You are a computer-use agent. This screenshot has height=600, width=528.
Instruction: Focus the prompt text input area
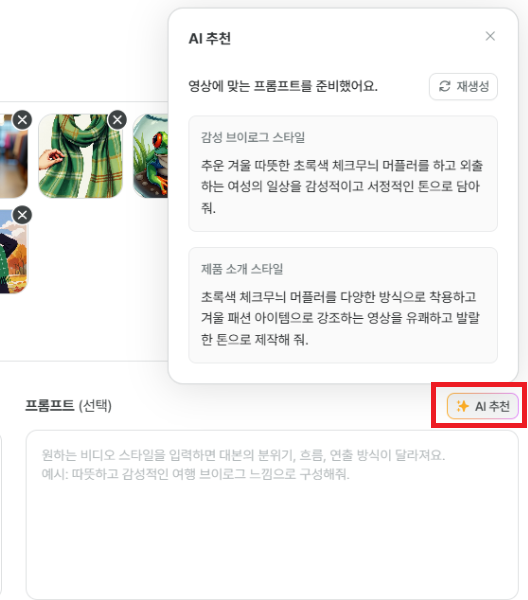click(x=272, y=514)
